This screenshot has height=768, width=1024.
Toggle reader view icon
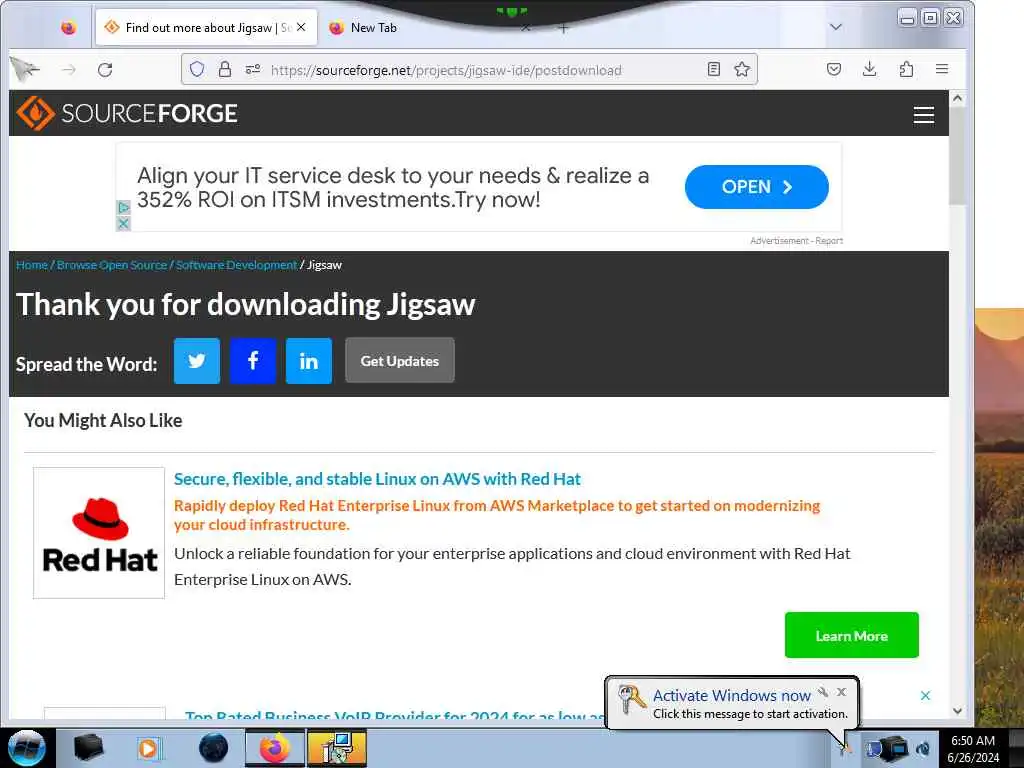coord(714,69)
